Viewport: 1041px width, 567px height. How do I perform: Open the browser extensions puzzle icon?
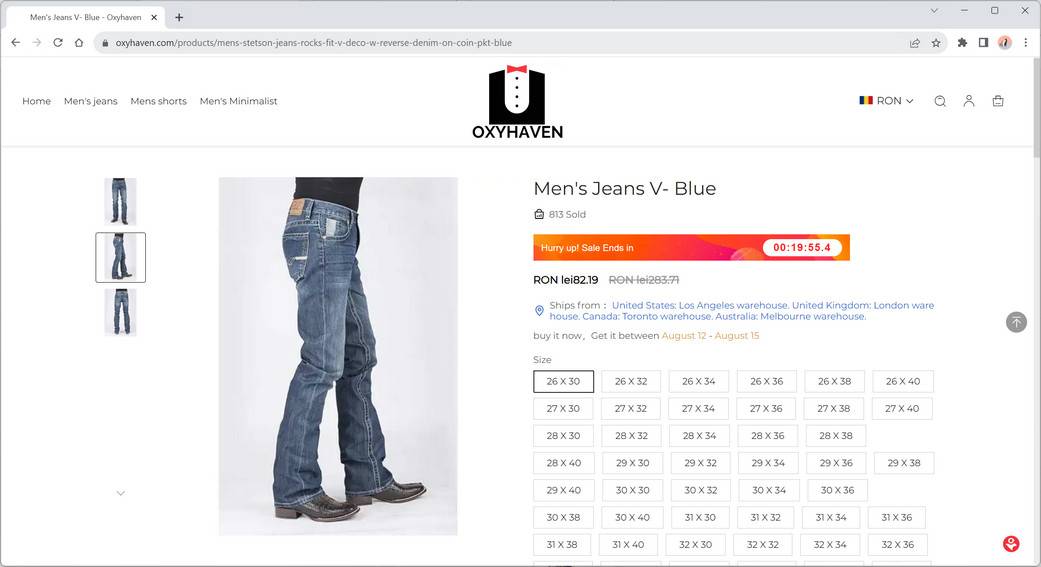point(962,42)
